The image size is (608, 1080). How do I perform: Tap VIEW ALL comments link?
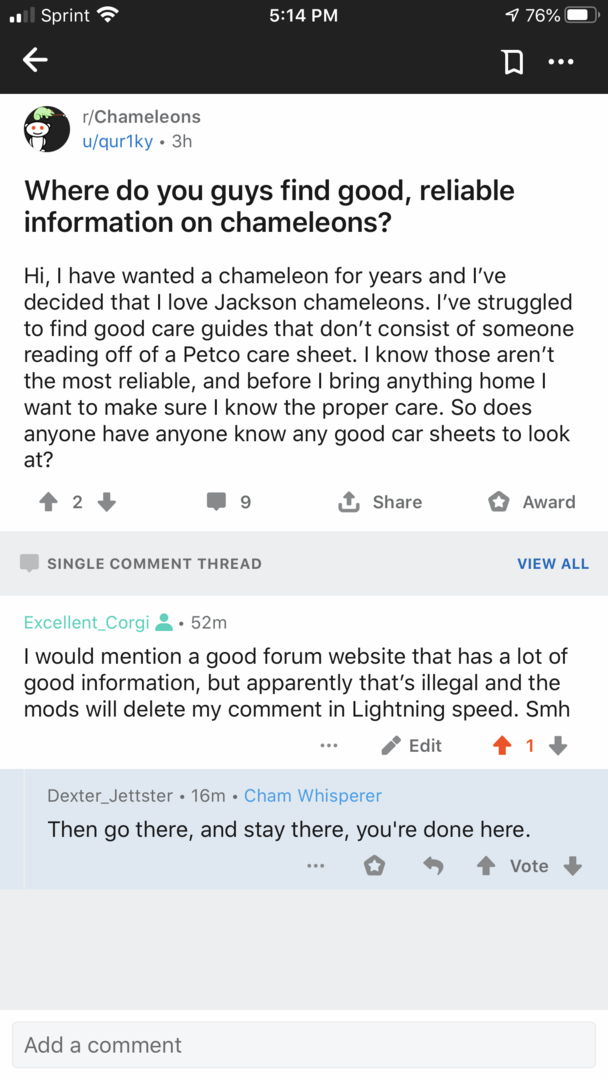point(552,564)
